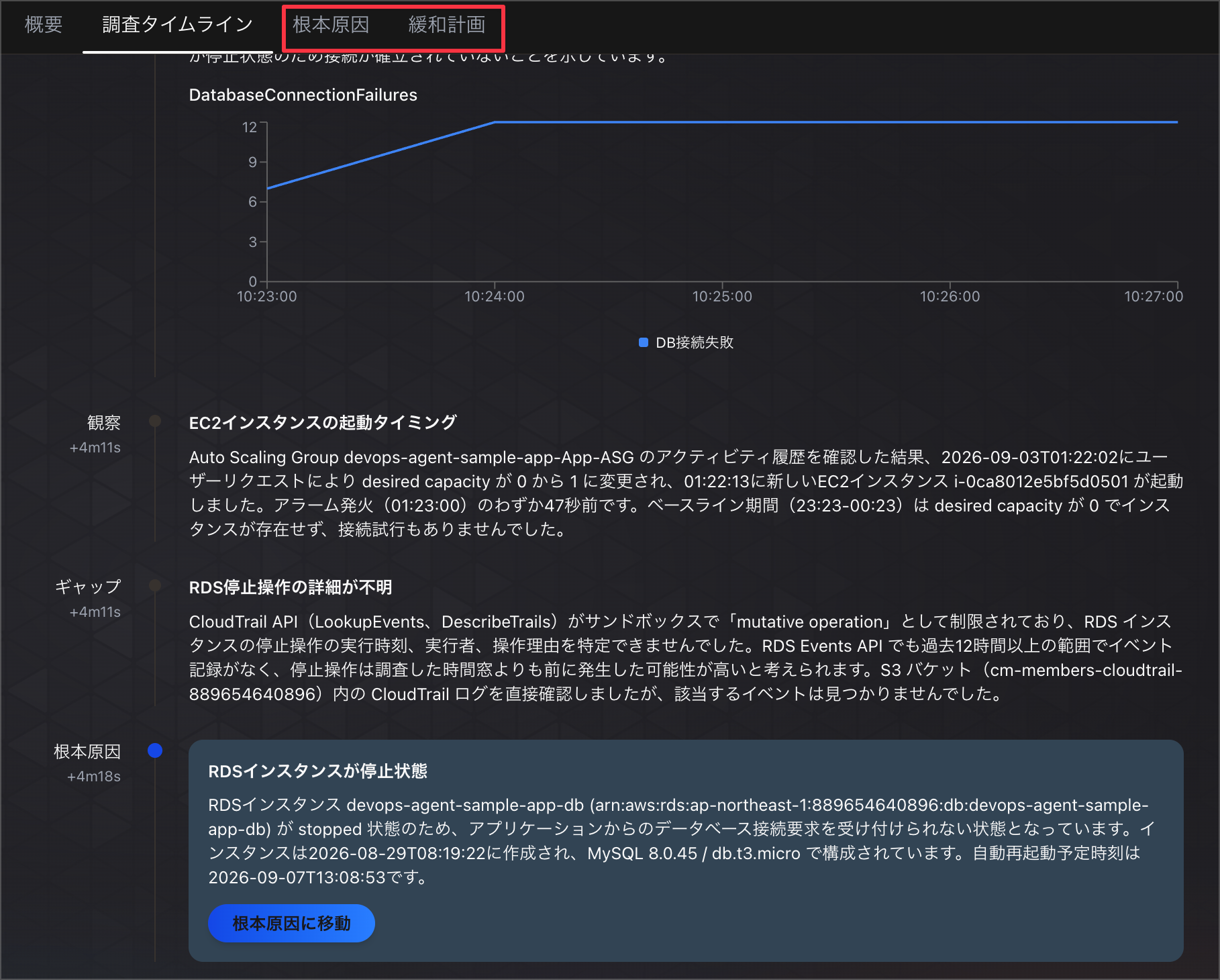Image resolution: width=1220 pixels, height=980 pixels.
Task: Click the 観察 timeline label
Action: tap(104, 423)
